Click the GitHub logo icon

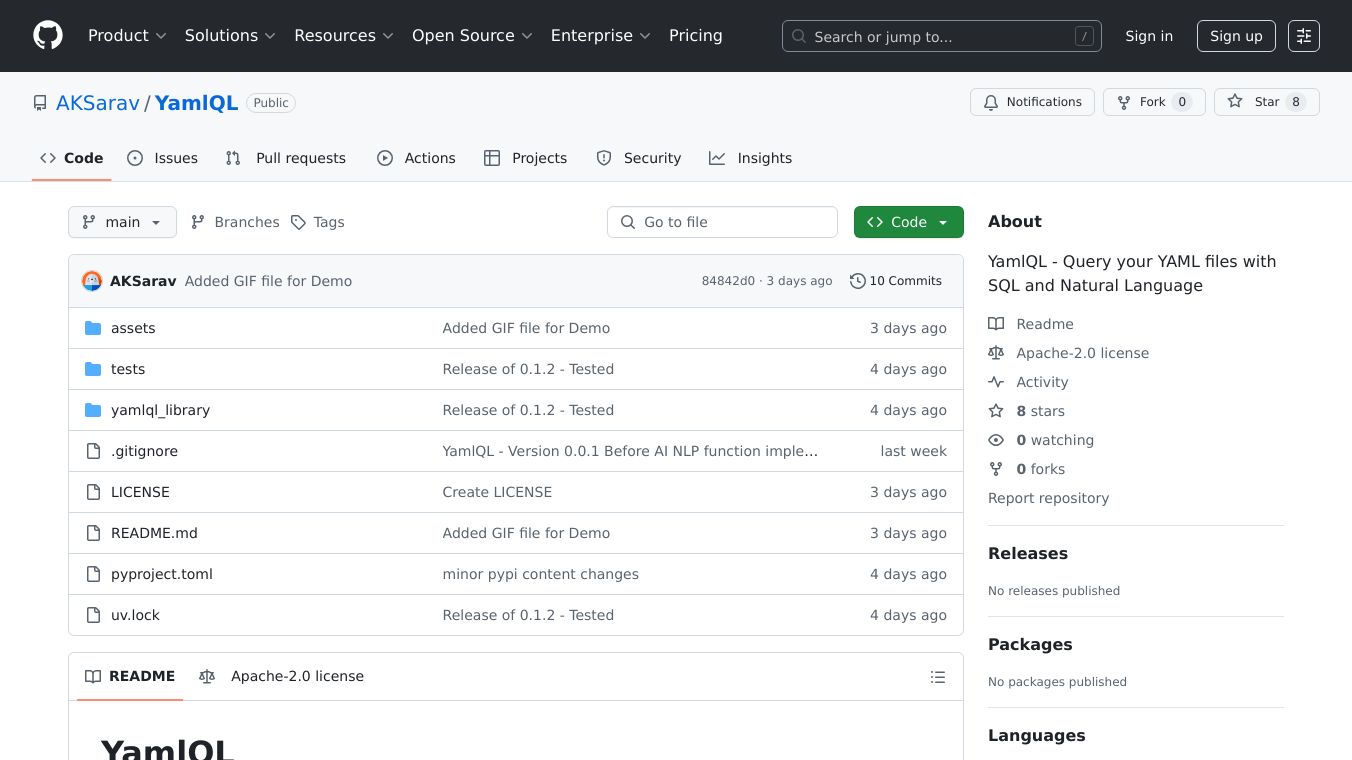tap(48, 36)
